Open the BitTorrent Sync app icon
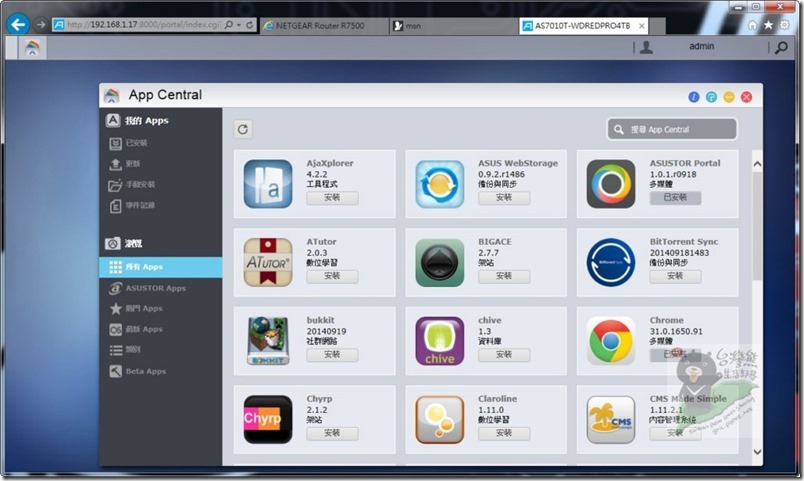The height and width of the screenshot is (481, 804). tap(611, 262)
